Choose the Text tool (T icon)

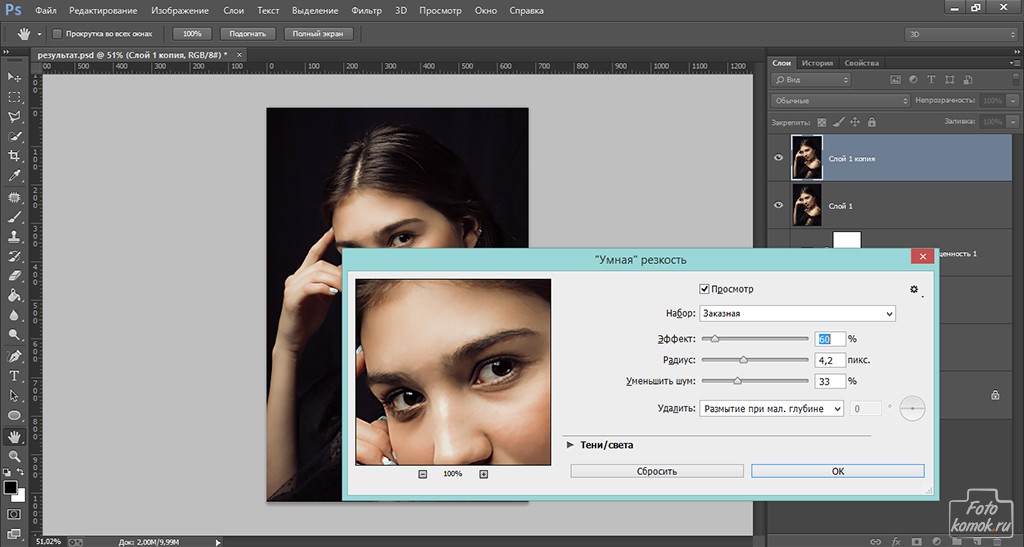coord(14,376)
